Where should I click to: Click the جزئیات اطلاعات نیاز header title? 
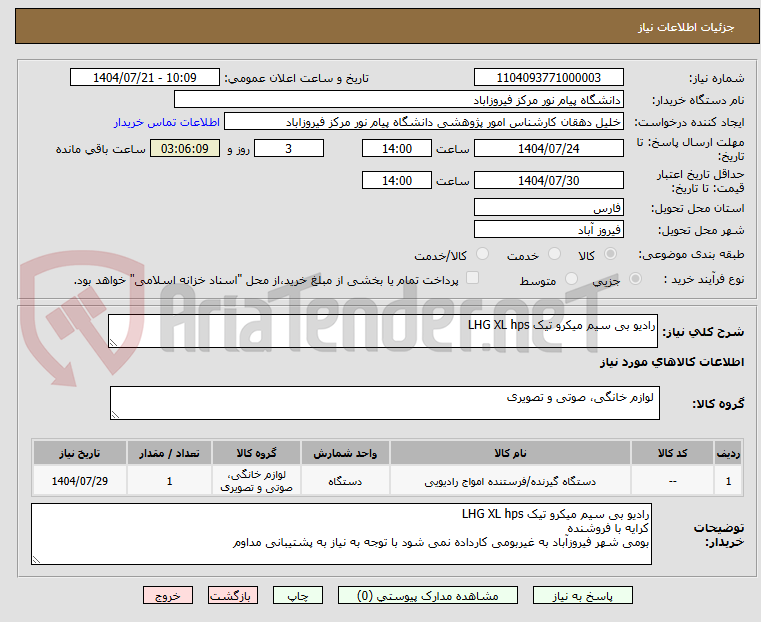pyautogui.click(x=686, y=27)
